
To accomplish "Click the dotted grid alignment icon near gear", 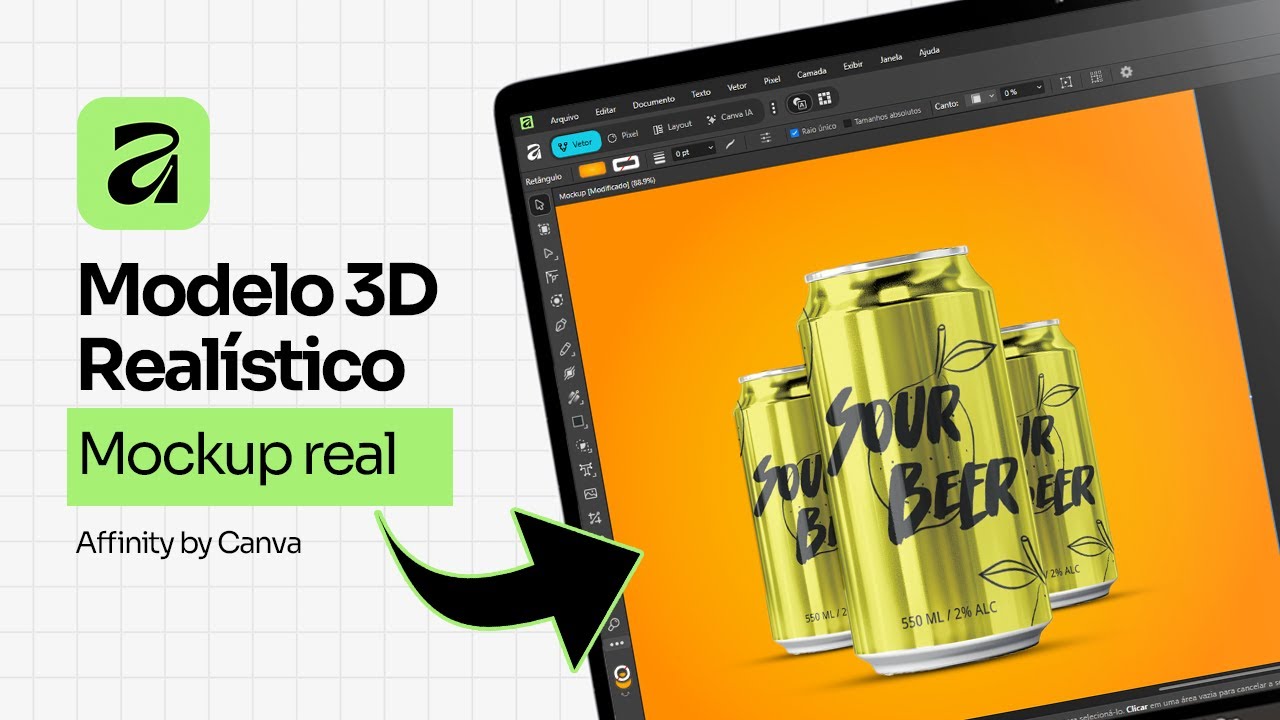I will [1096, 77].
